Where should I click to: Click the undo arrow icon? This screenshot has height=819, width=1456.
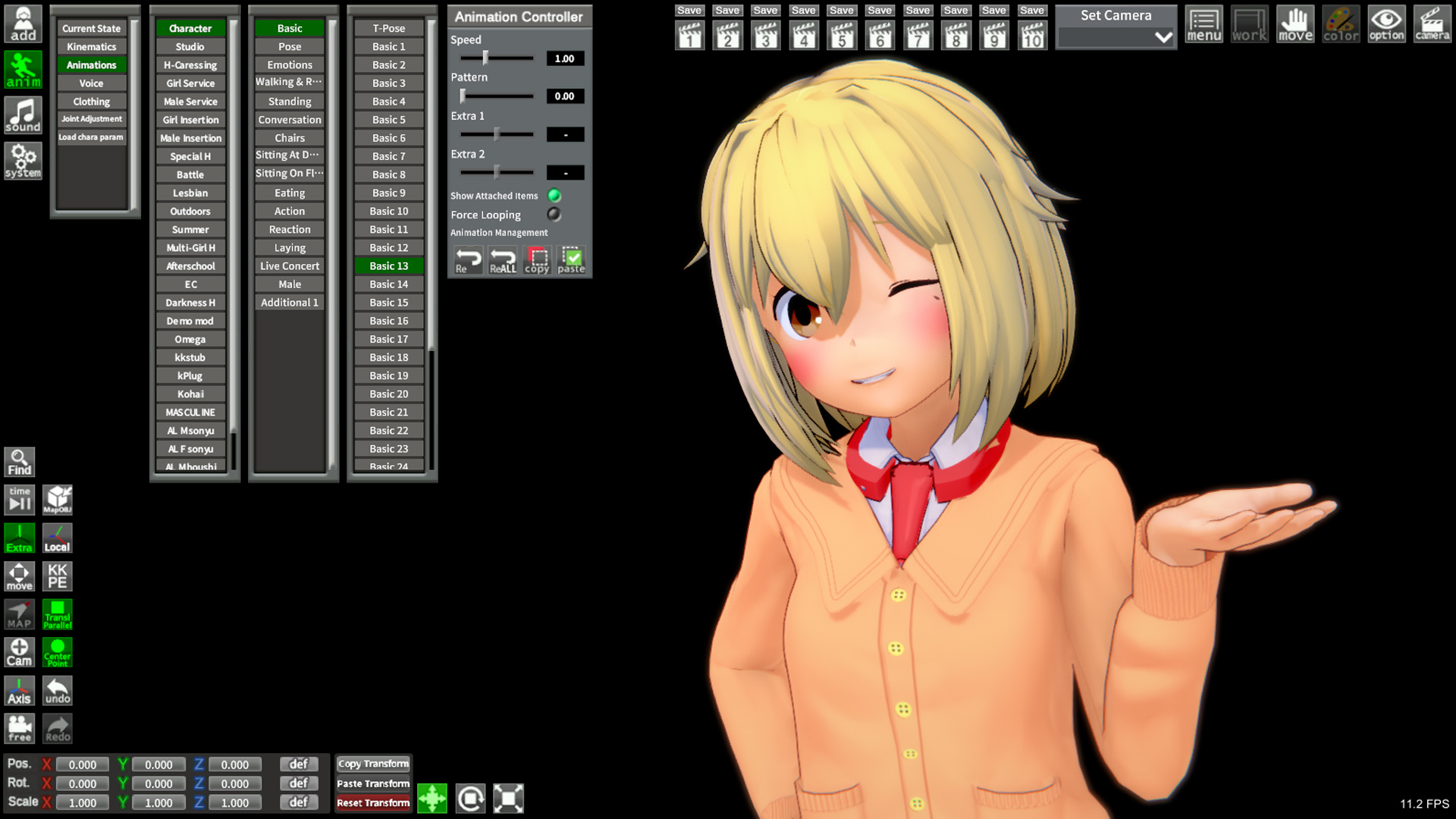(x=58, y=691)
